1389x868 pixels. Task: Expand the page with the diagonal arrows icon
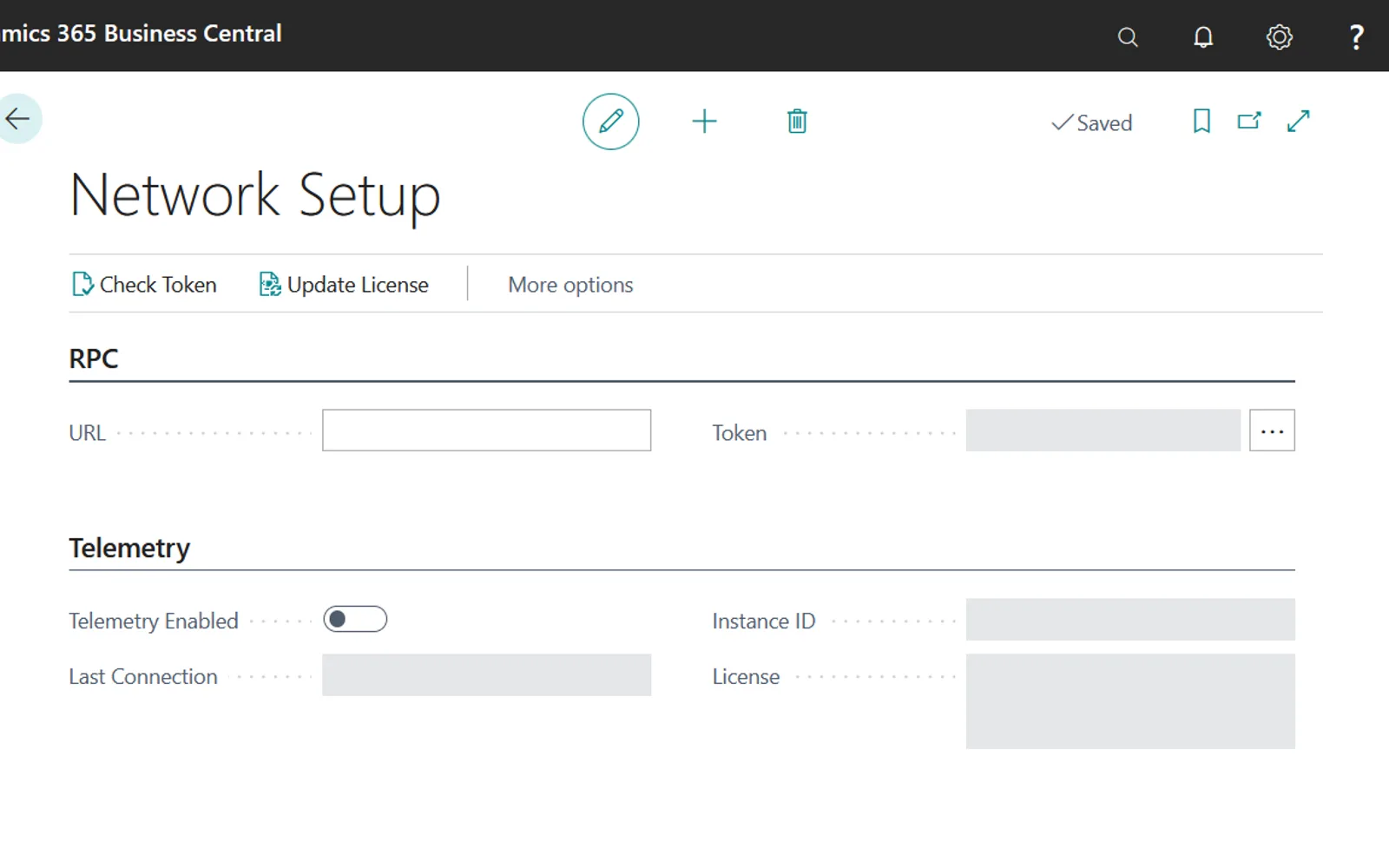click(1298, 121)
